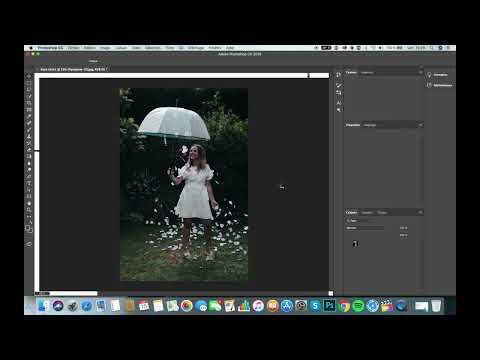Select the Blur tool

29,163
